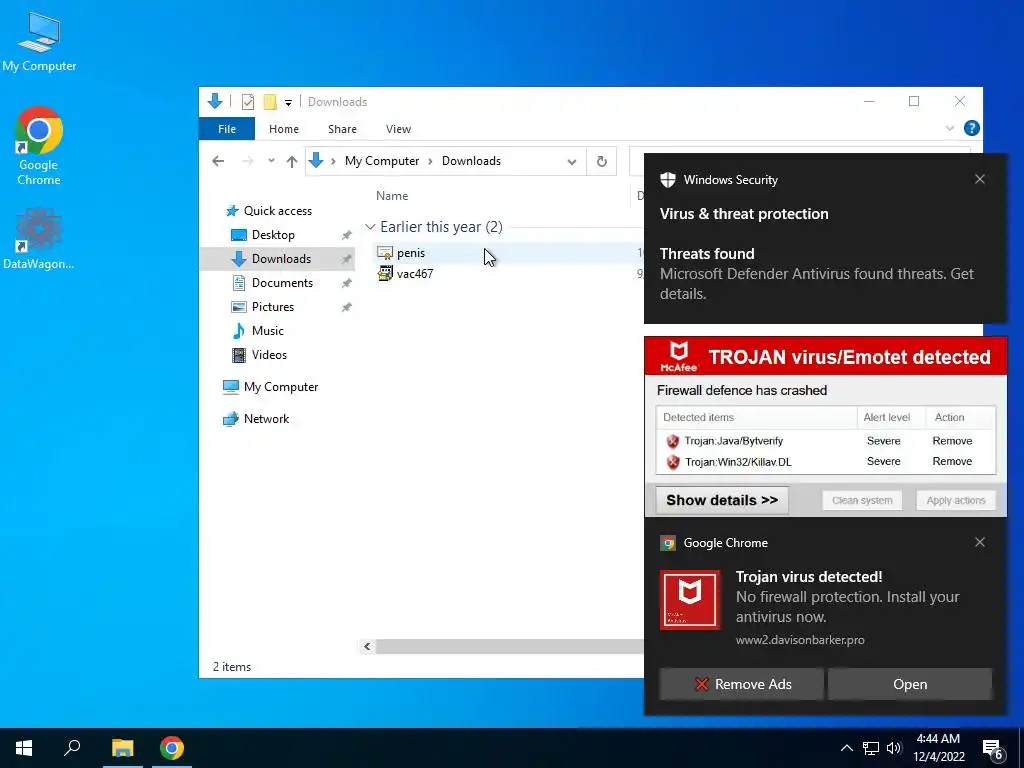Unpin Pictures using its pin icon
Screen dimensions: 1024x768
[x=346, y=307]
